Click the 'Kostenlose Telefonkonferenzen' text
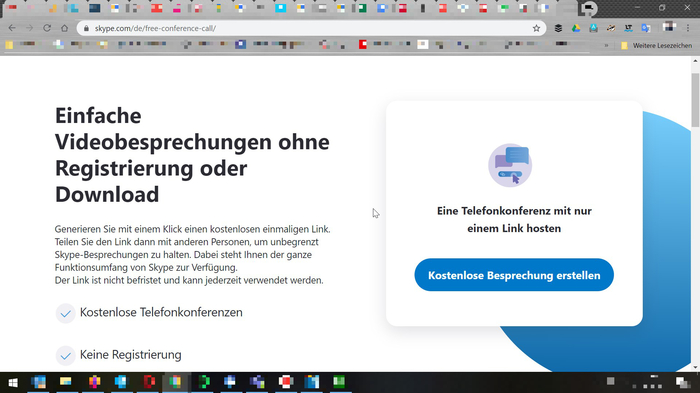 click(x=161, y=312)
